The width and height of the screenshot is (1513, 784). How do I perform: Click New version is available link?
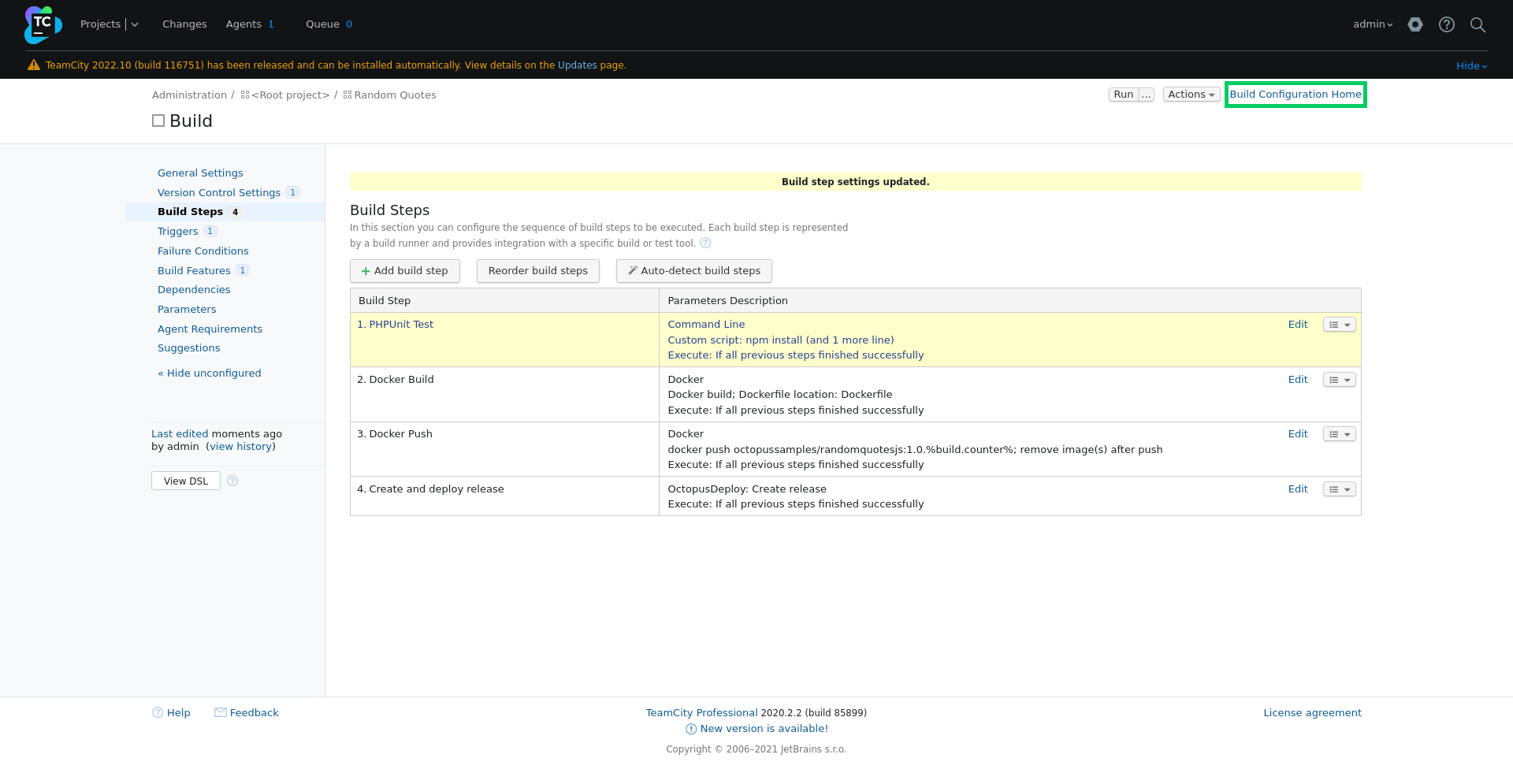coord(764,728)
